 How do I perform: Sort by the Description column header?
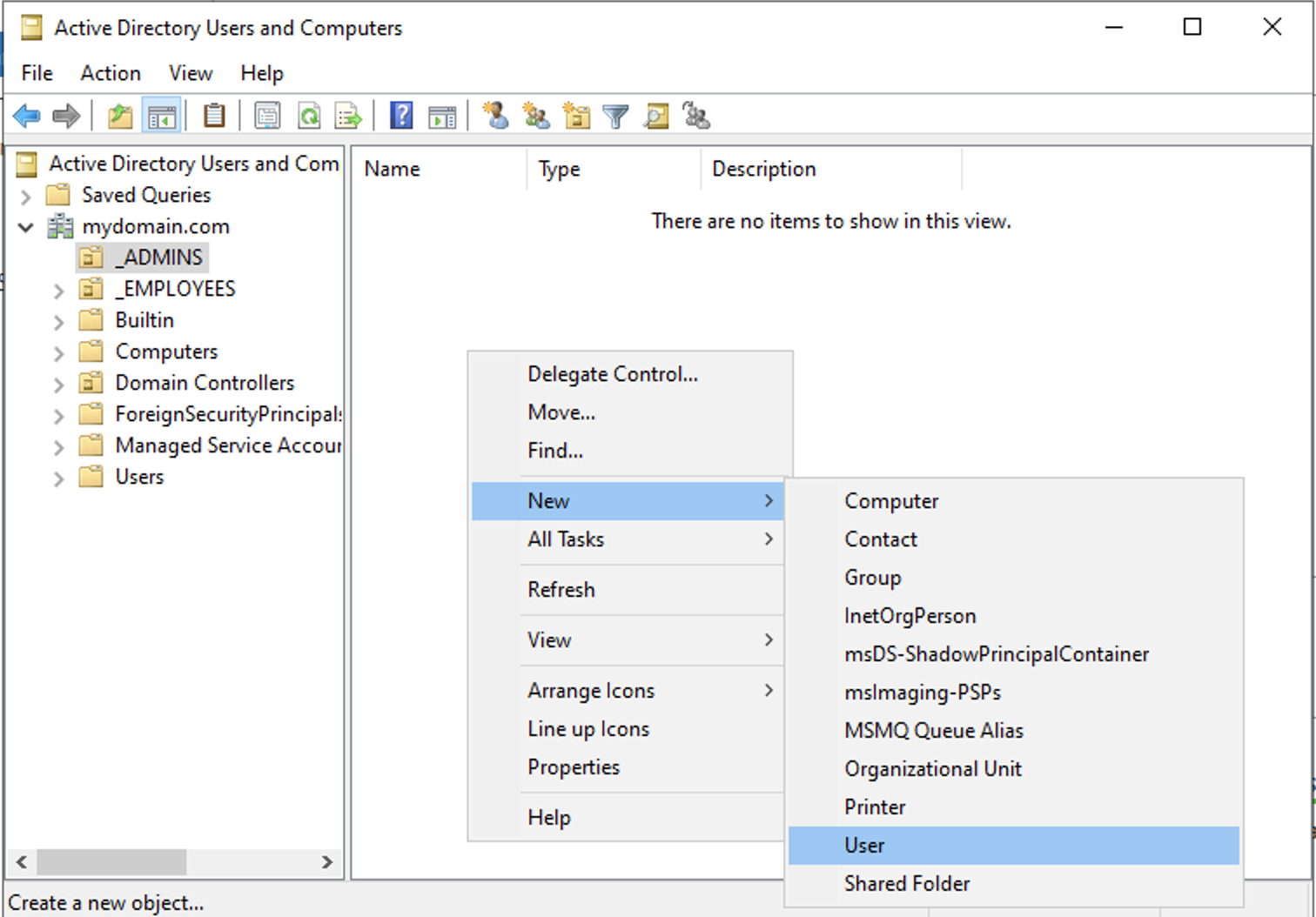(x=831, y=169)
